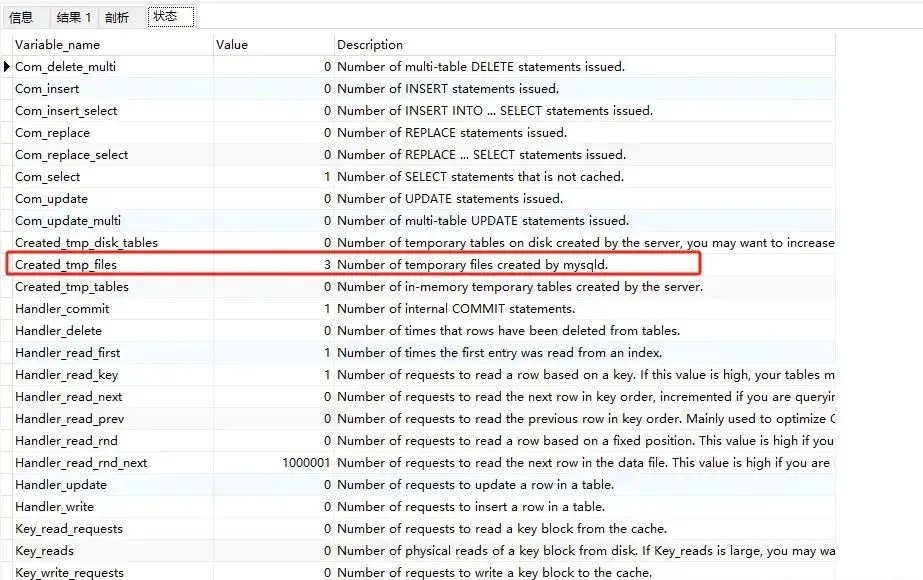This screenshot has height=580, width=923.
Task: Click the current row arrow indicator
Action: pyautogui.click(x=7, y=67)
